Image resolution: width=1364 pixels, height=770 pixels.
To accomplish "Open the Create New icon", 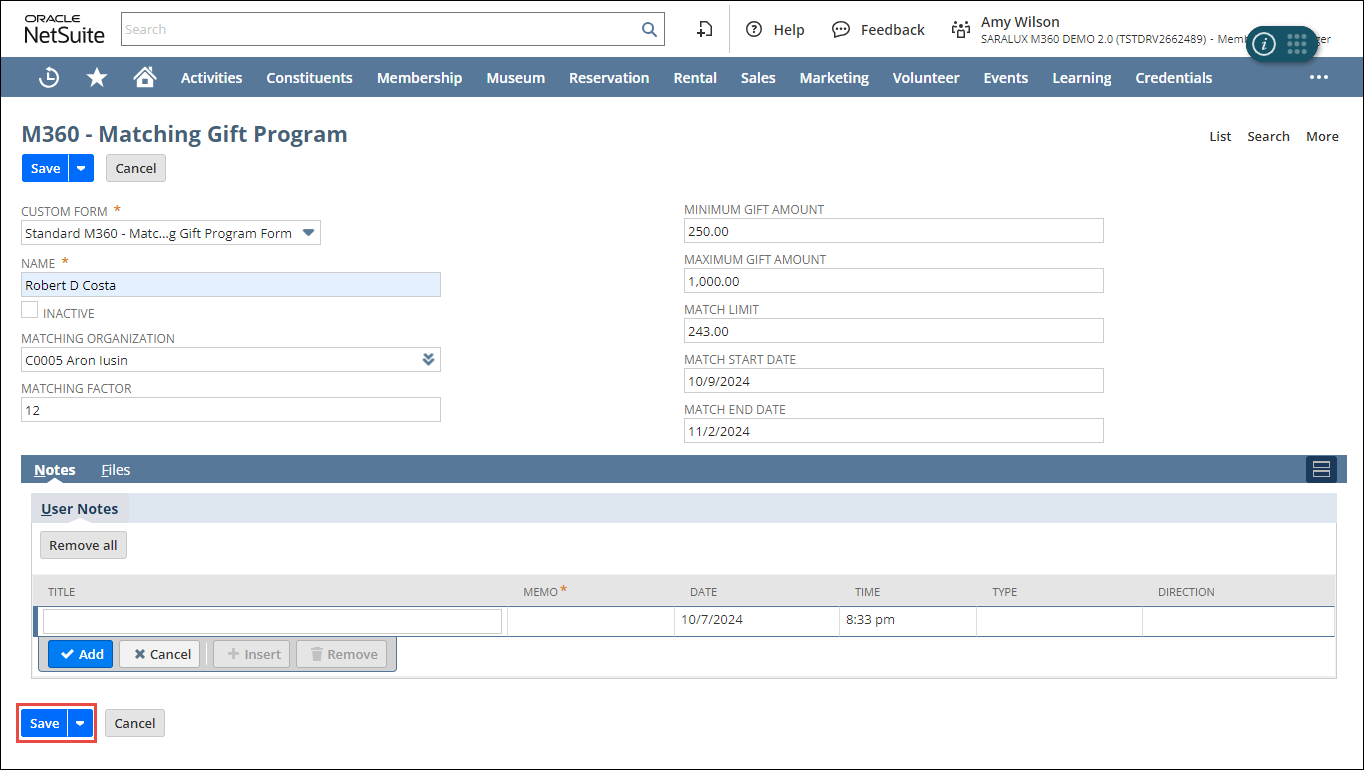I will 705,30.
